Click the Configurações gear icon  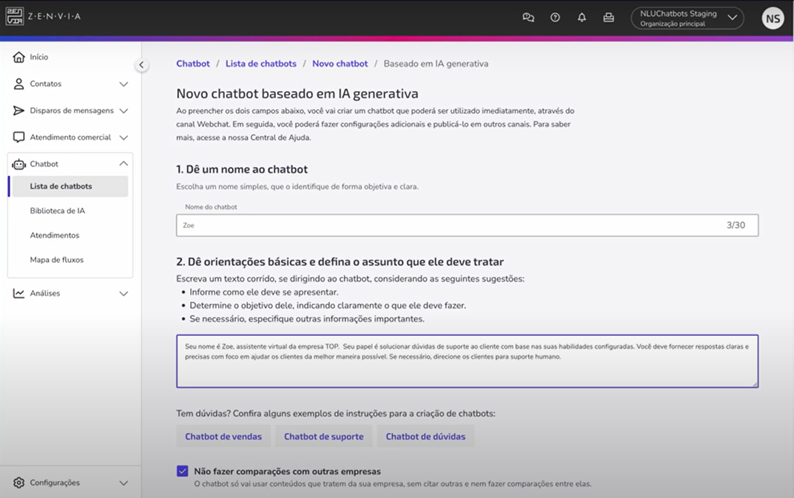(x=19, y=483)
